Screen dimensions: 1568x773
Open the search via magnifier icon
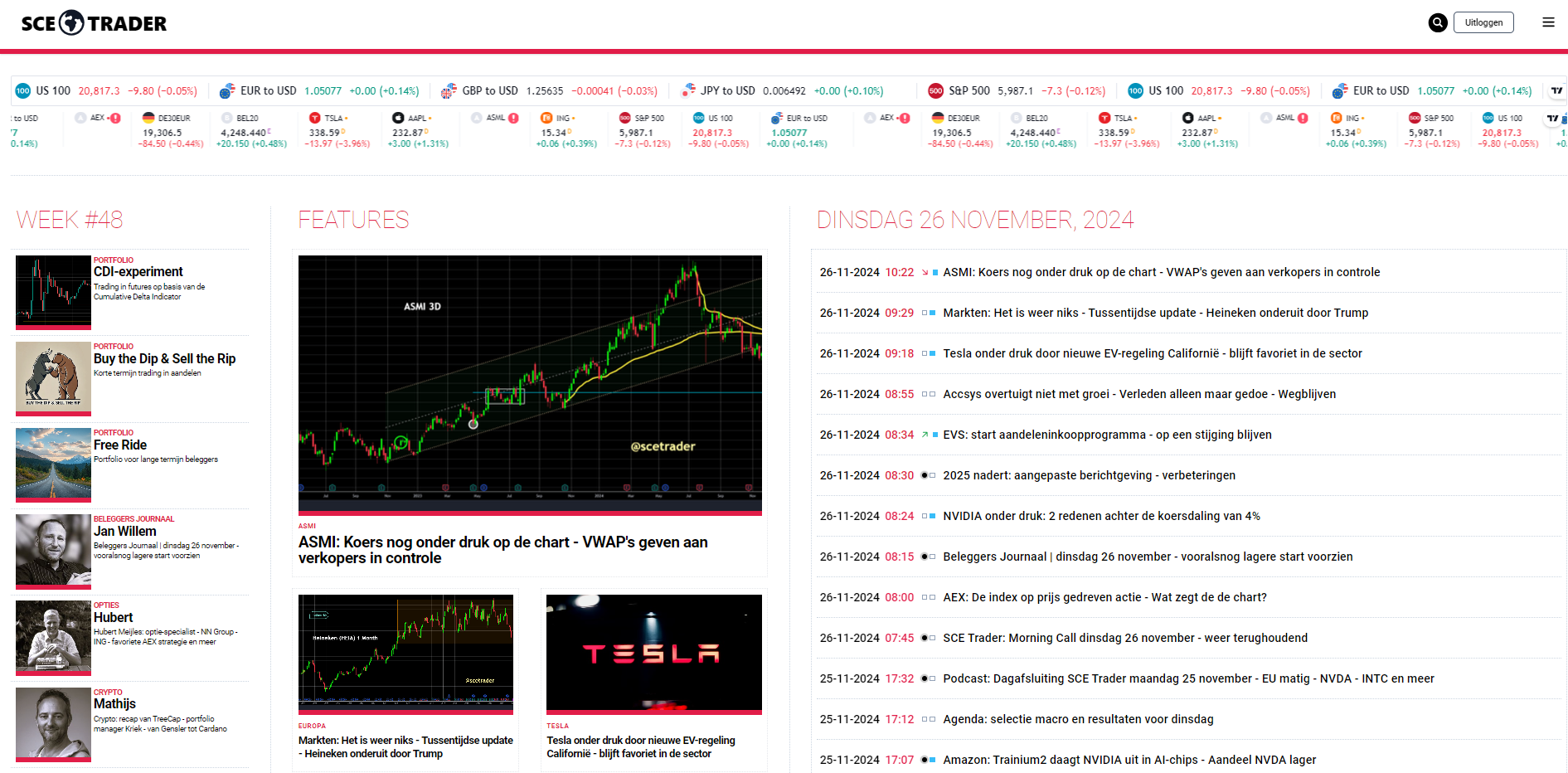point(1438,23)
